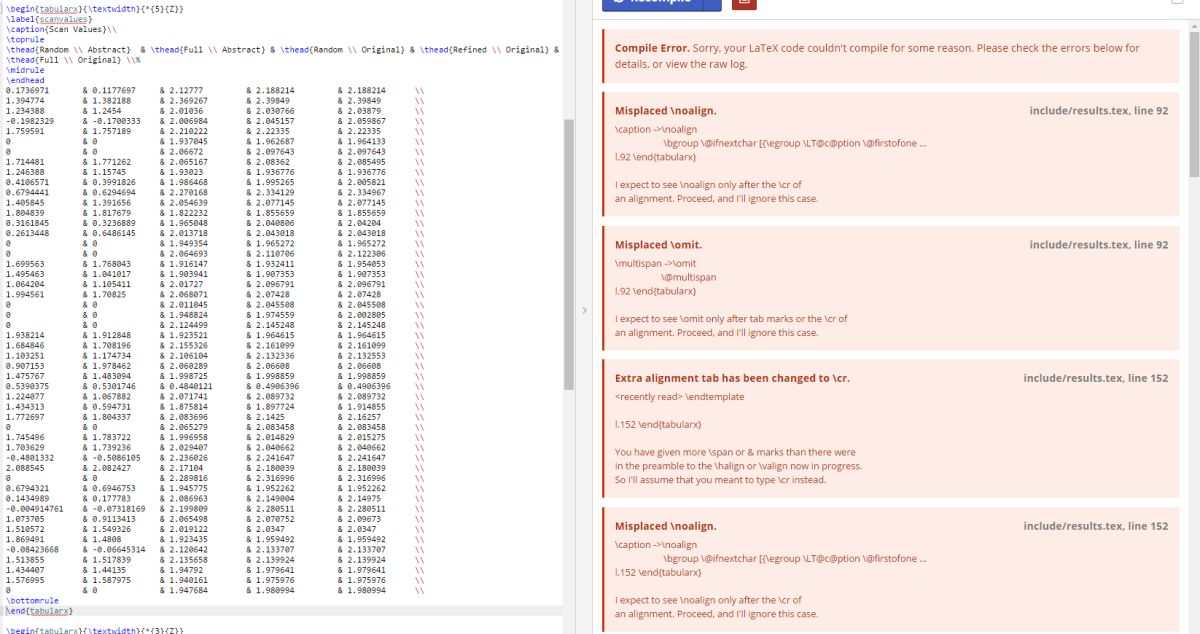1200x634 pixels.
Task: Click the 'Misplaced \omit.' error title
Action: (658, 245)
